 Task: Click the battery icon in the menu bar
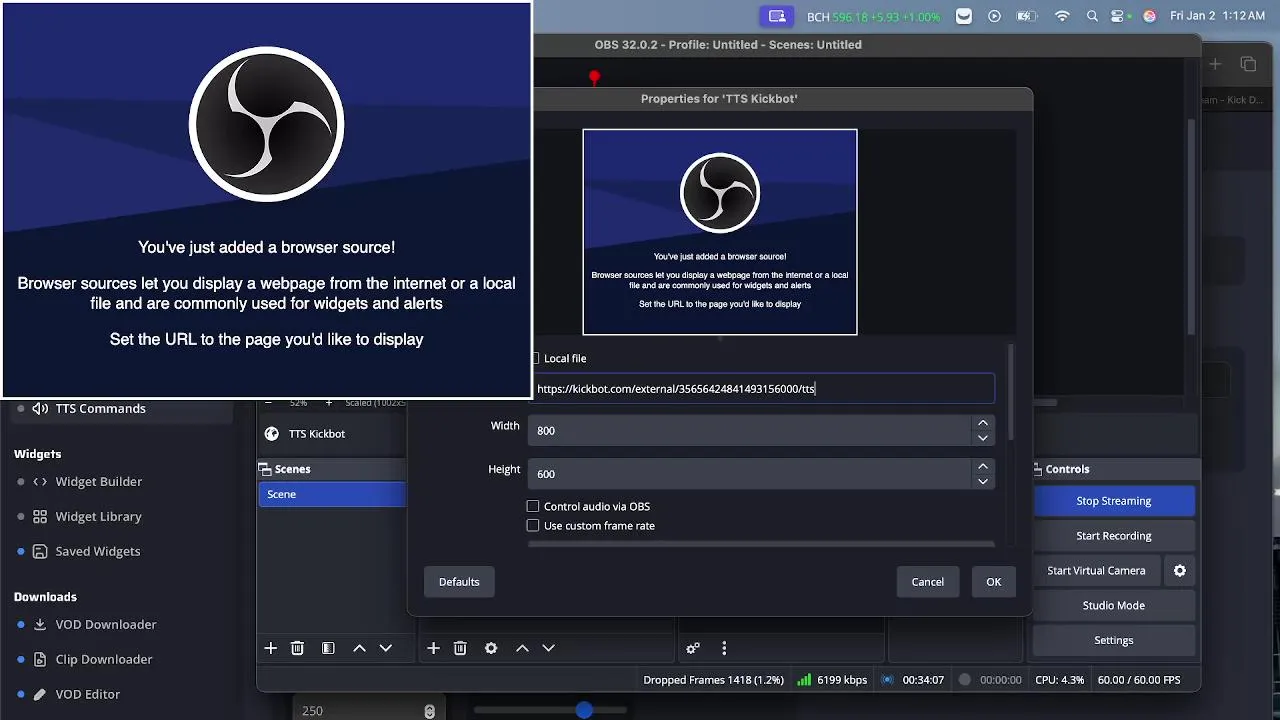point(1027,16)
